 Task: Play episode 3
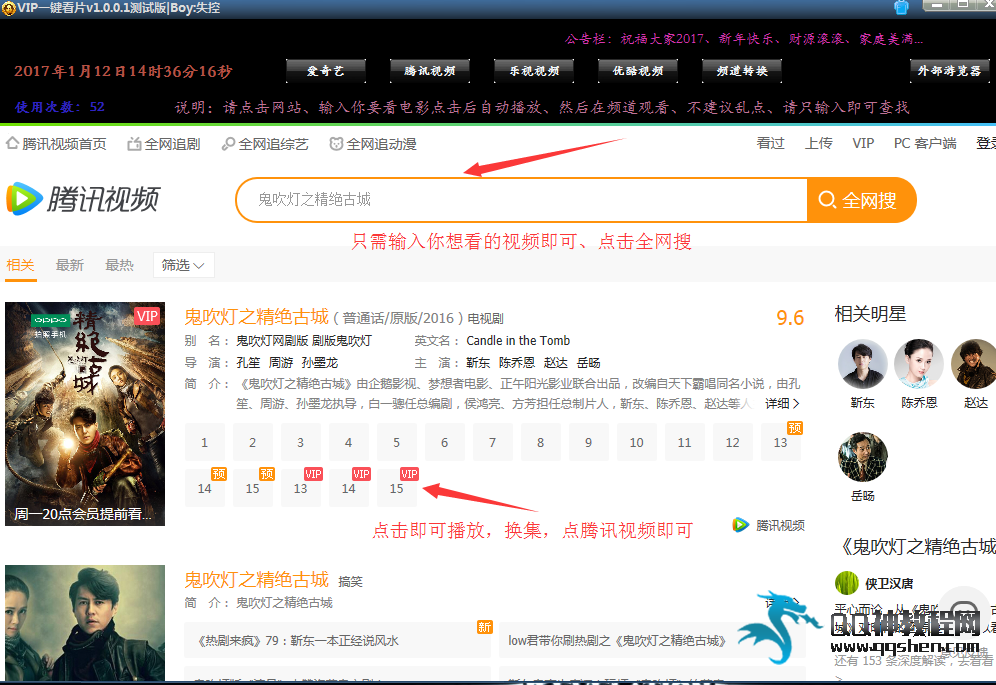pyautogui.click(x=300, y=442)
